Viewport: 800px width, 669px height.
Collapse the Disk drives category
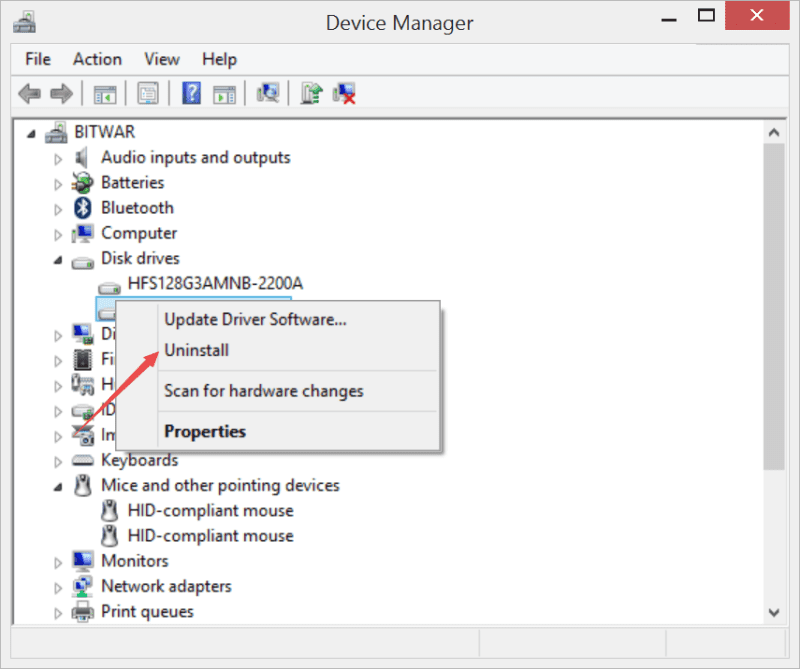pyautogui.click(x=58, y=260)
